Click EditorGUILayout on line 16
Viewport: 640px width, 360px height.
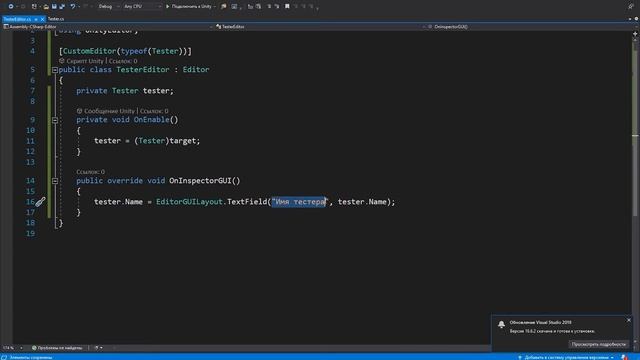[189, 202]
